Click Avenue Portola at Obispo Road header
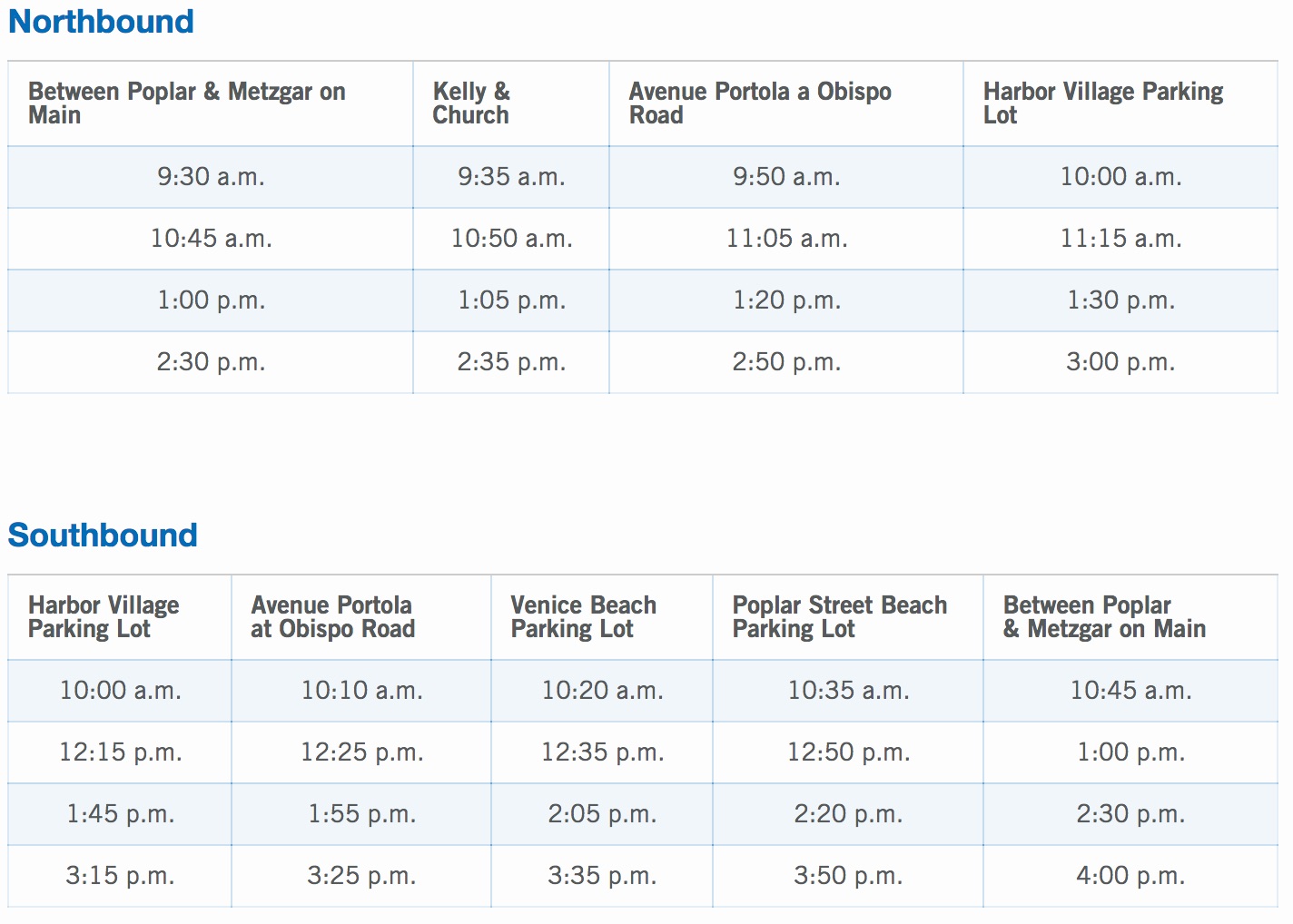Image resolution: width=1293 pixels, height=924 pixels. [x=333, y=617]
